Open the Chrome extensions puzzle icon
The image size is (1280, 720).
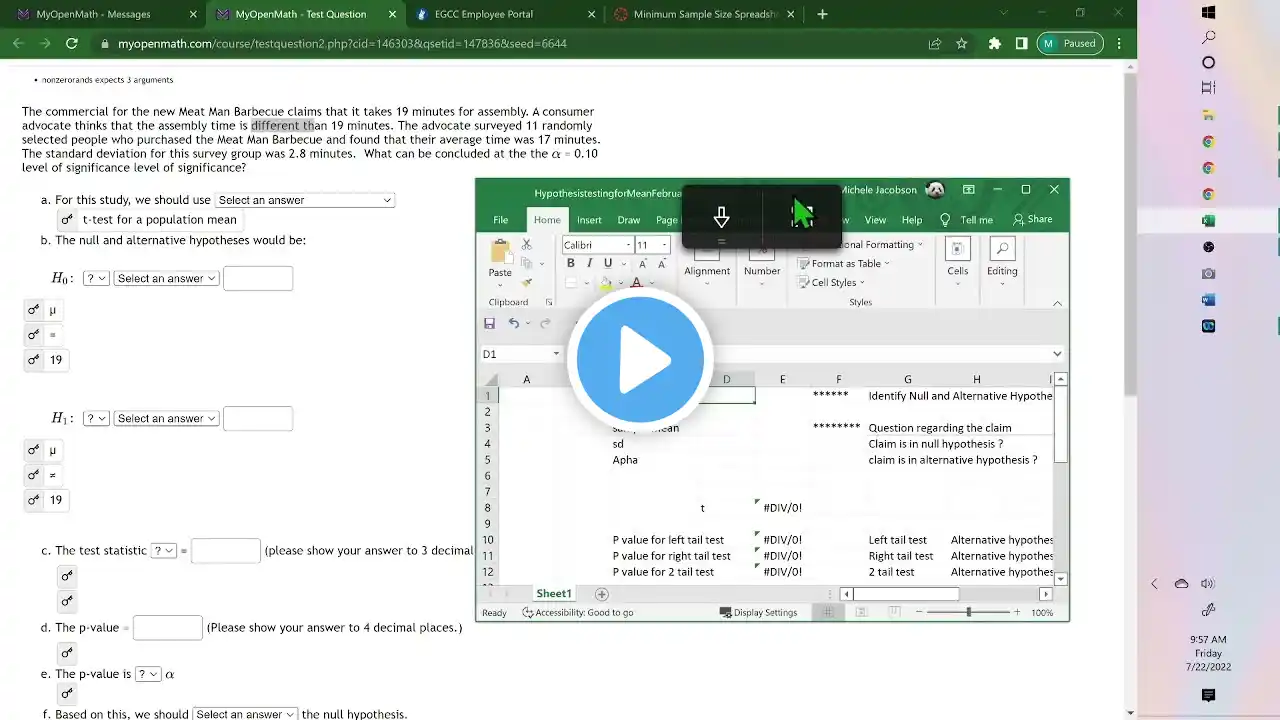(x=995, y=44)
